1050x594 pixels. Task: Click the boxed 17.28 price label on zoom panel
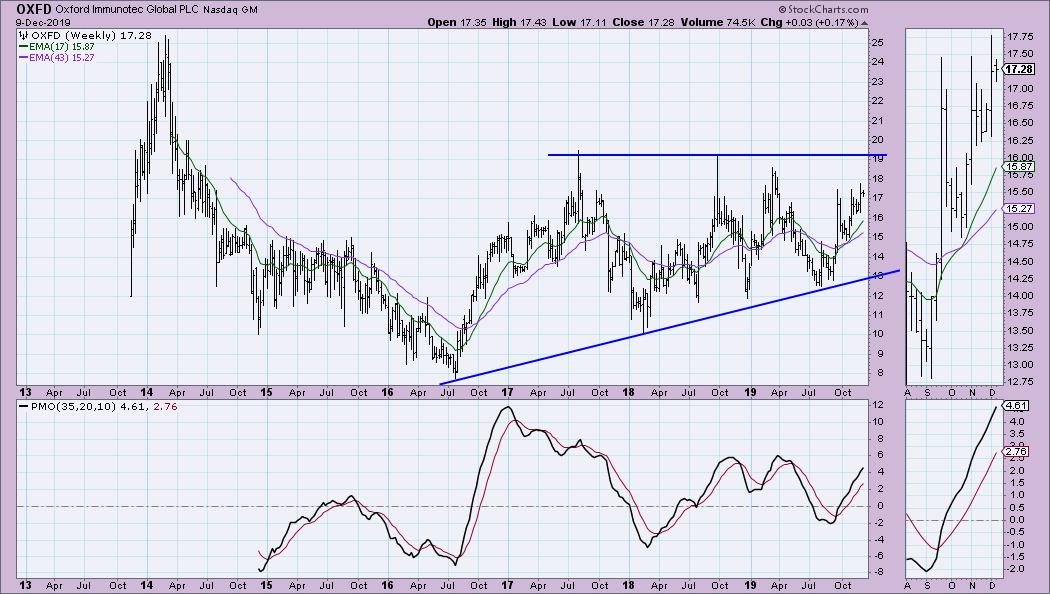click(1019, 69)
